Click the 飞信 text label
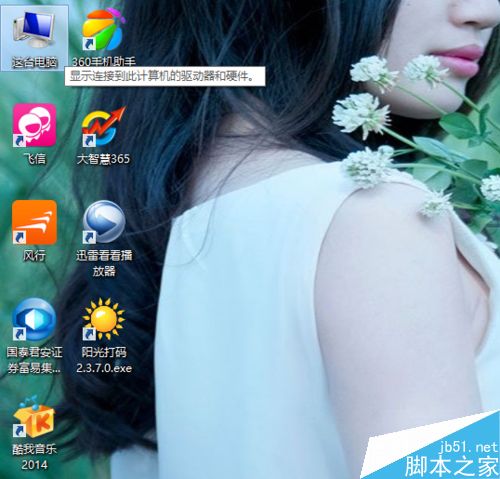 (34, 159)
